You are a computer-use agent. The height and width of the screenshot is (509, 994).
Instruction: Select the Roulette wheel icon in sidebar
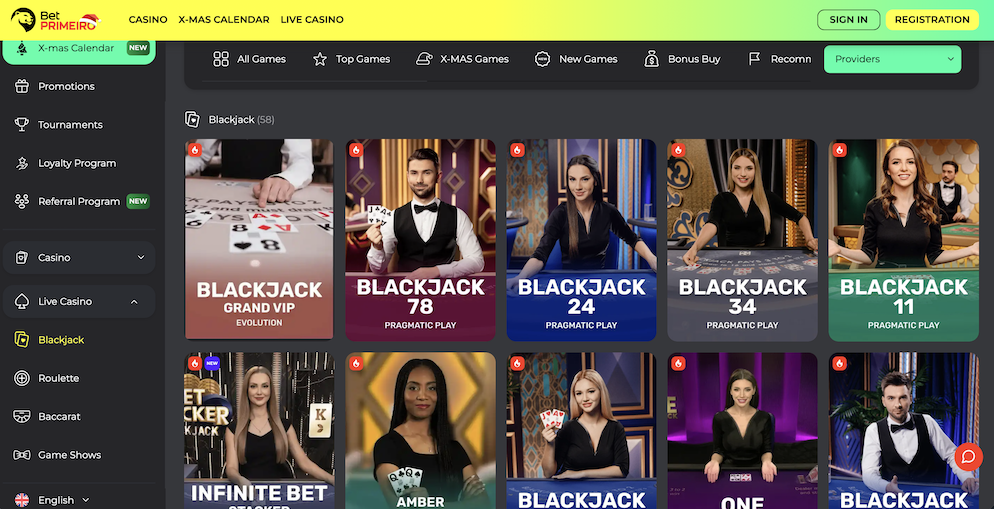pos(22,378)
